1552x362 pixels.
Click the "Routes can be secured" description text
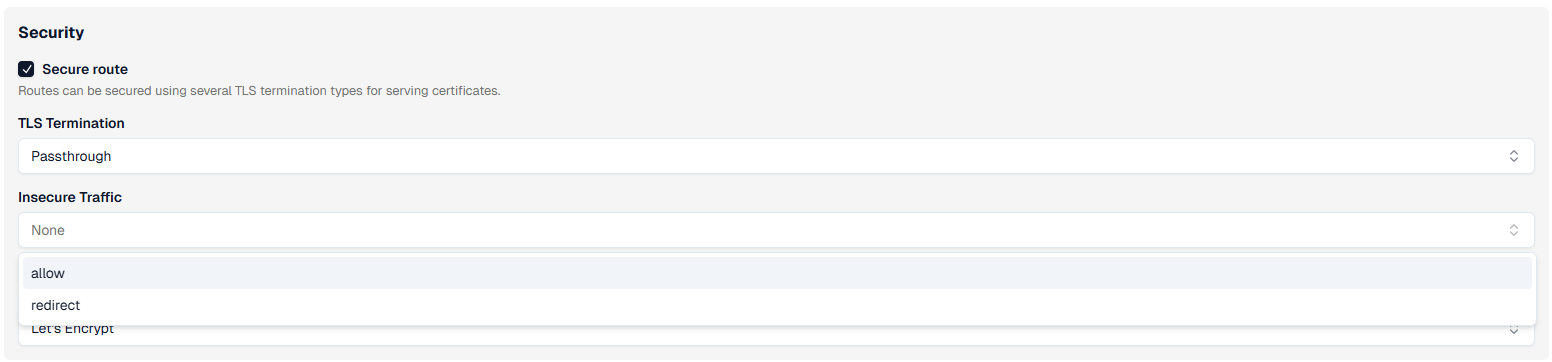click(x=259, y=91)
